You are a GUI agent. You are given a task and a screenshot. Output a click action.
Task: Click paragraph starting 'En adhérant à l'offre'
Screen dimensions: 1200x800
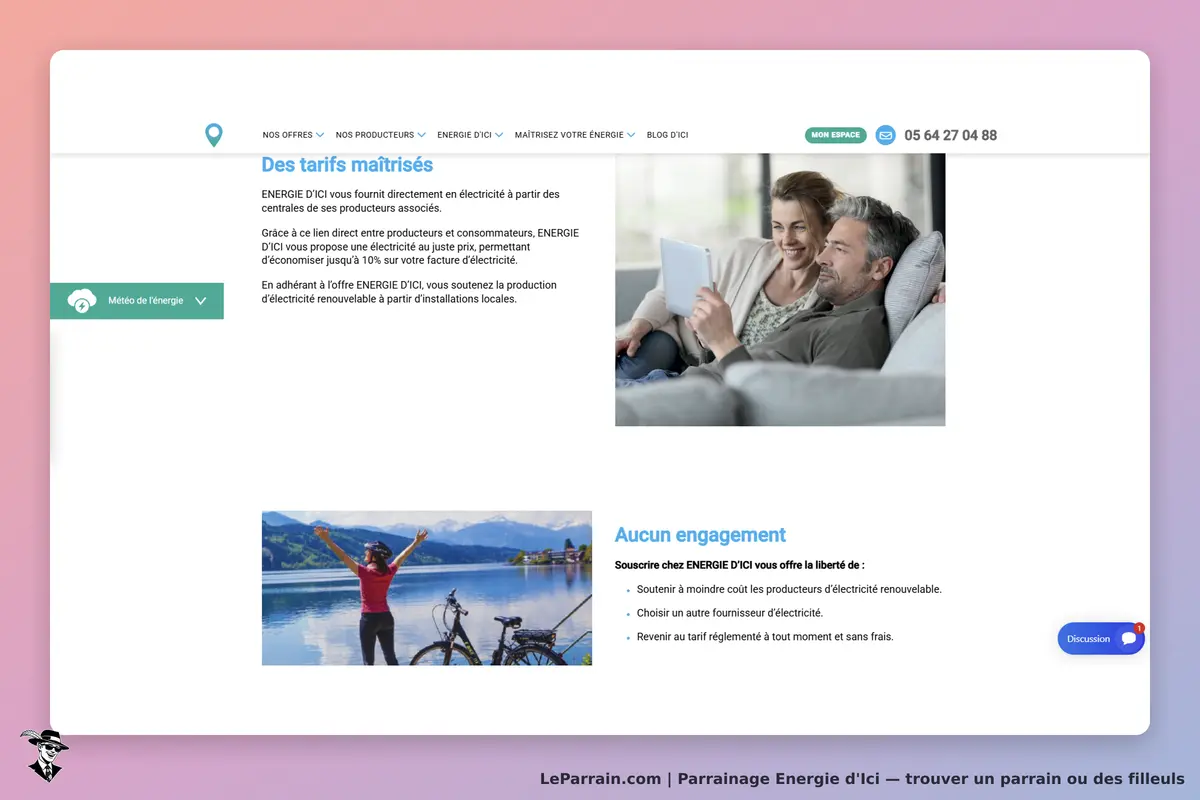pyautogui.click(x=409, y=292)
